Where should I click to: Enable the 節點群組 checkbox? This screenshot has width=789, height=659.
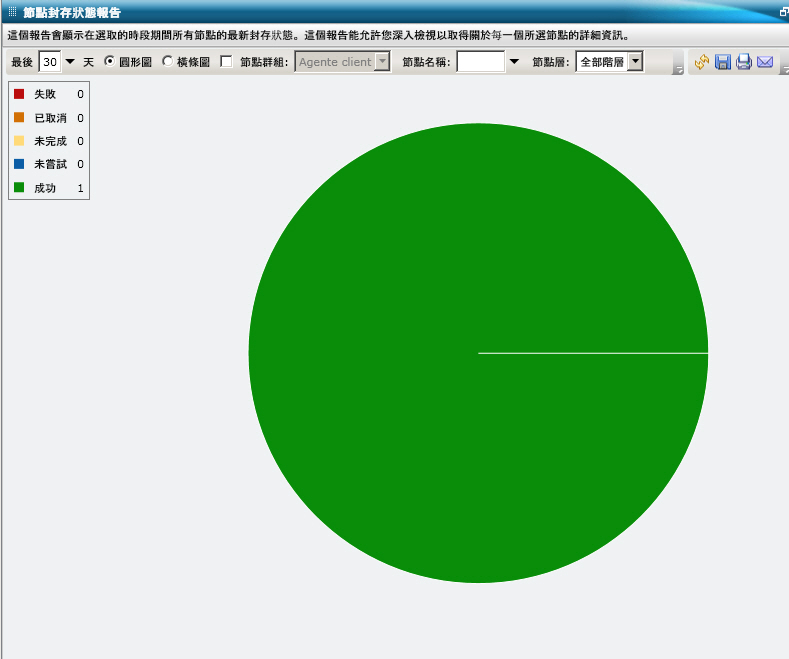(226, 61)
